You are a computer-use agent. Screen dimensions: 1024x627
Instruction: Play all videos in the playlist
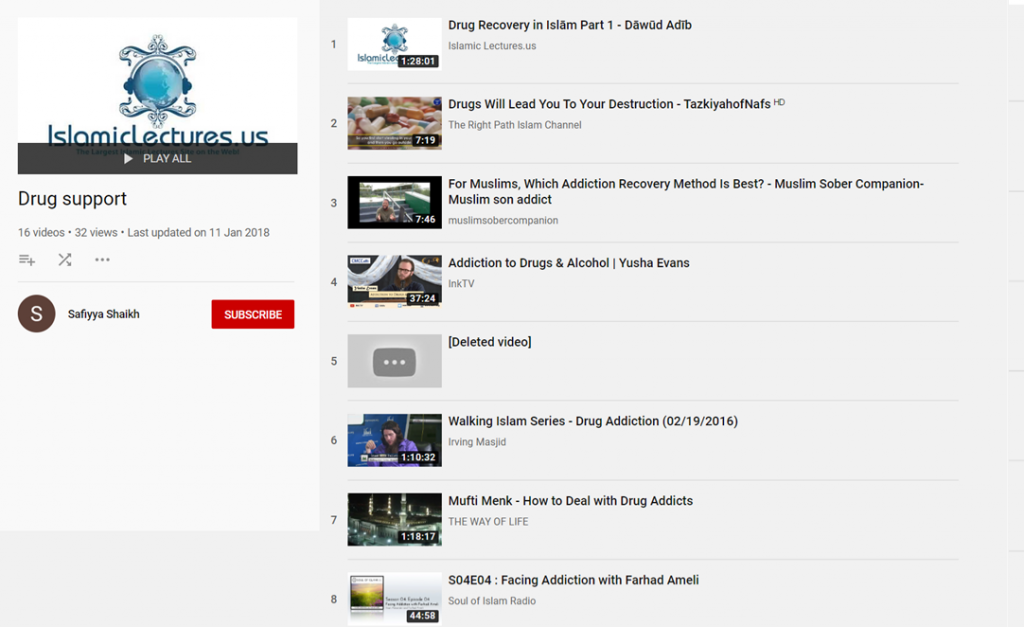[157, 159]
